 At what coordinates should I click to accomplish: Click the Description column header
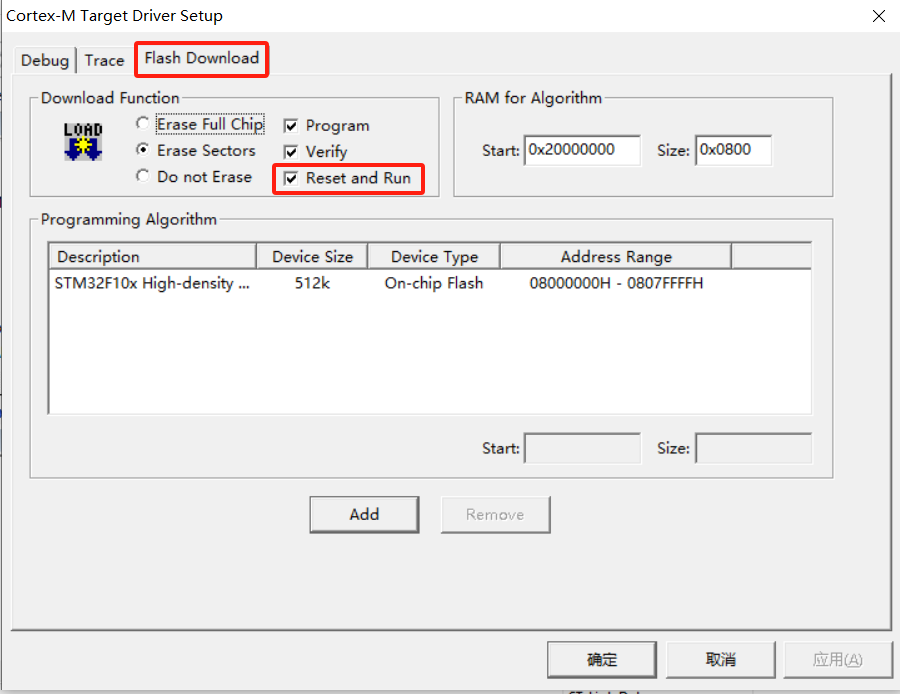coord(153,256)
